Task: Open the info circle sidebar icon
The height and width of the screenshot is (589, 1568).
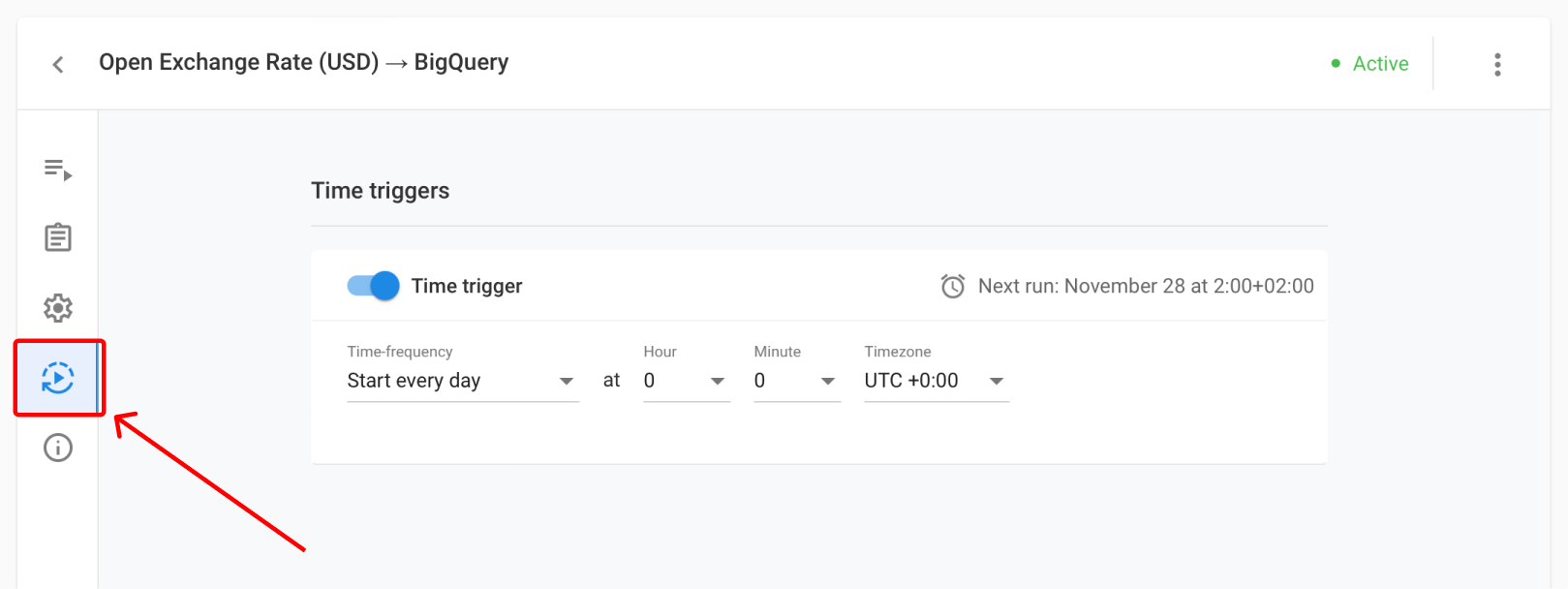Action: click(x=58, y=448)
